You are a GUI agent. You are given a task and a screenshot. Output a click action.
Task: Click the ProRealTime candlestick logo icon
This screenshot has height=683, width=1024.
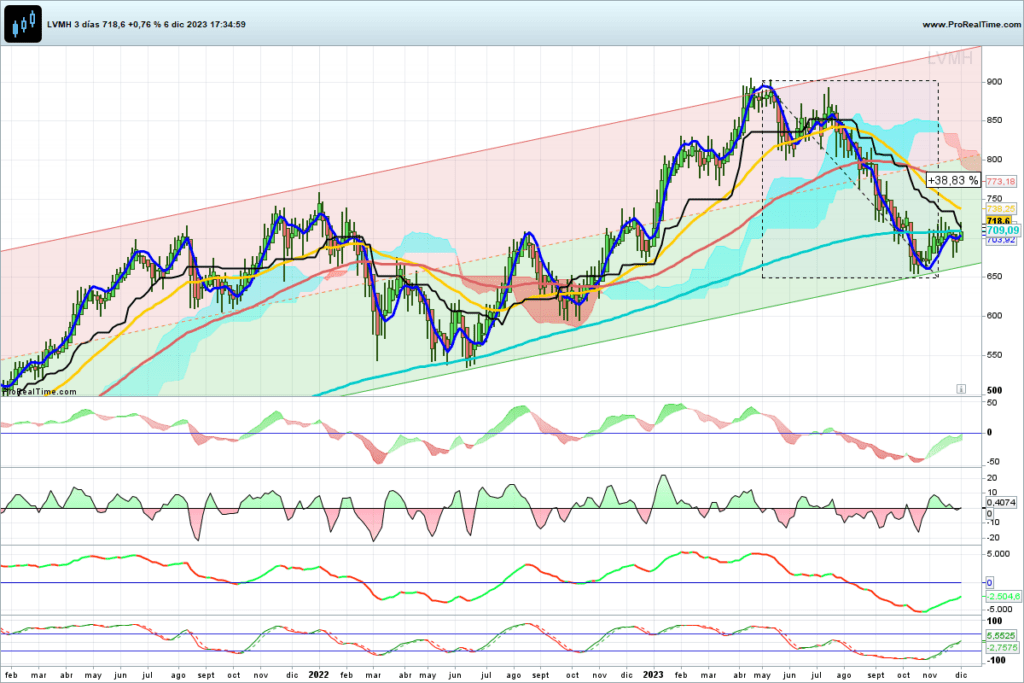23,24
